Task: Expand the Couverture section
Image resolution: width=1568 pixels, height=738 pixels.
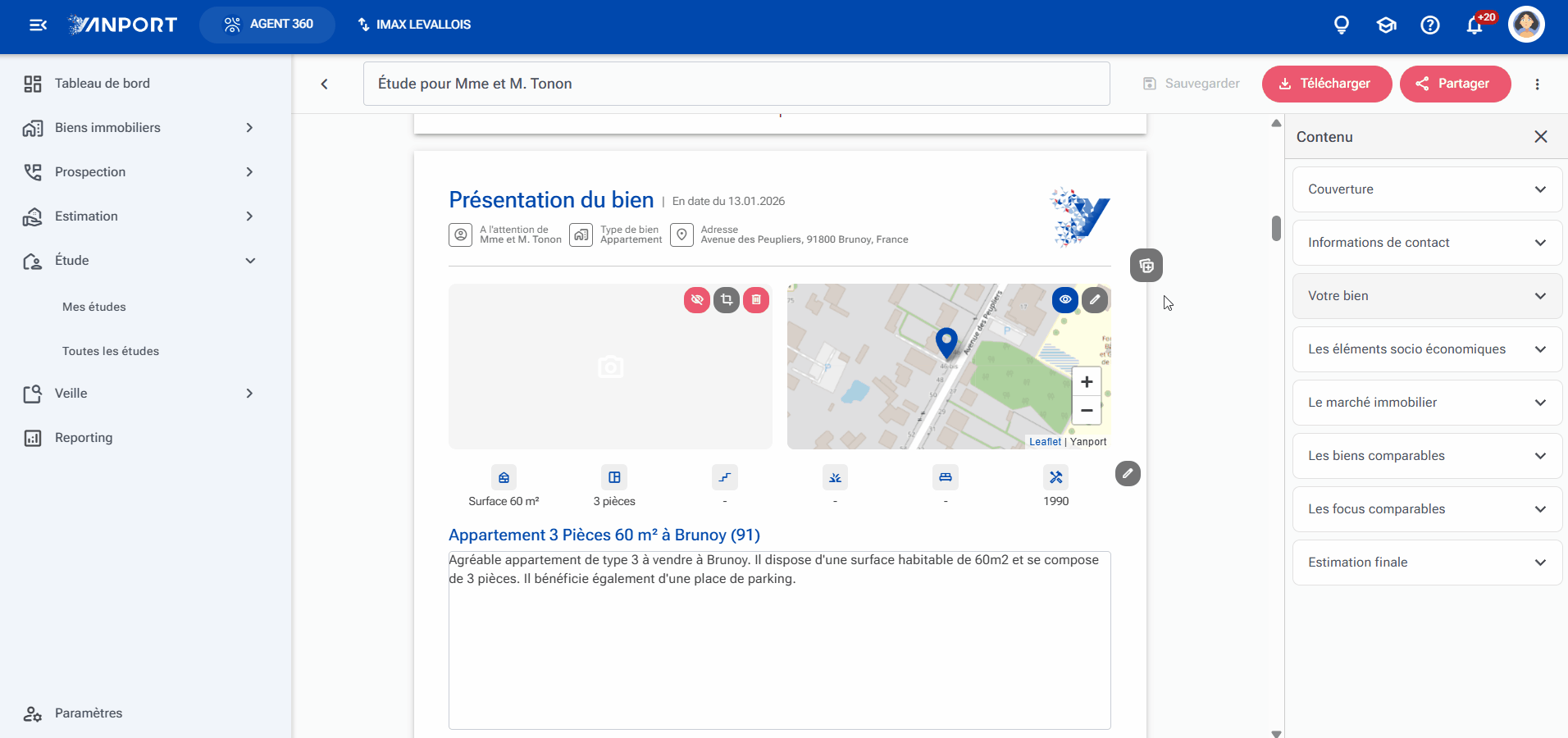Action: click(x=1427, y=189)
